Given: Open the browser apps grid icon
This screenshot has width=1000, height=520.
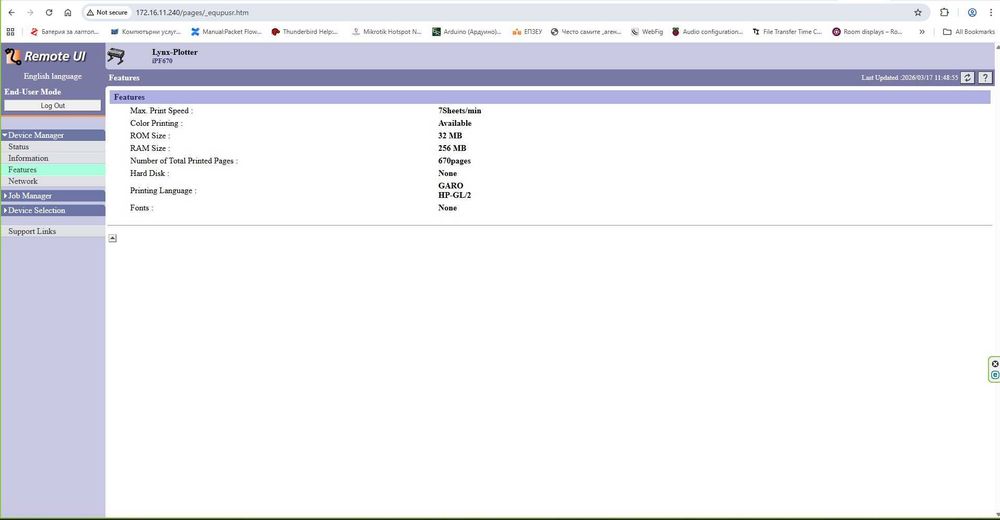Looking at the screenshot, I should (10, 31).
